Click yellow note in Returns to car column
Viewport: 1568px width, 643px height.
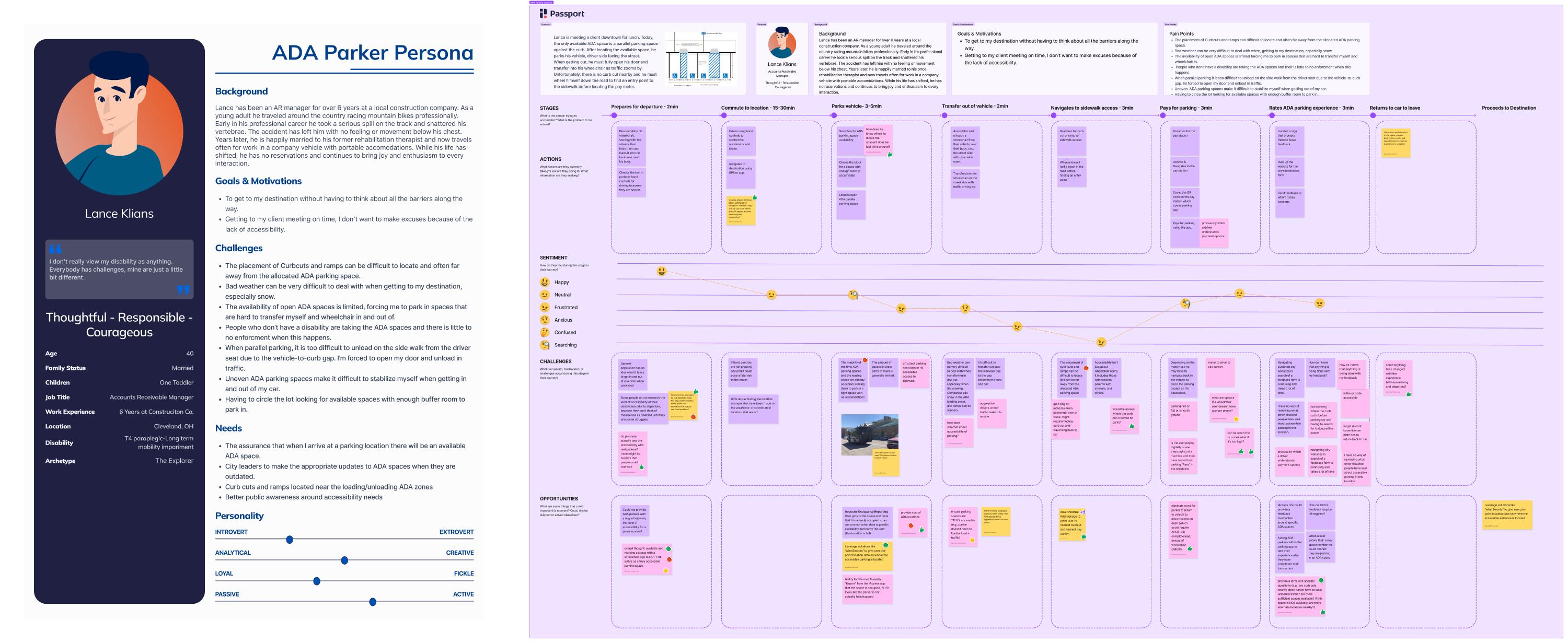coord(1396,143)
